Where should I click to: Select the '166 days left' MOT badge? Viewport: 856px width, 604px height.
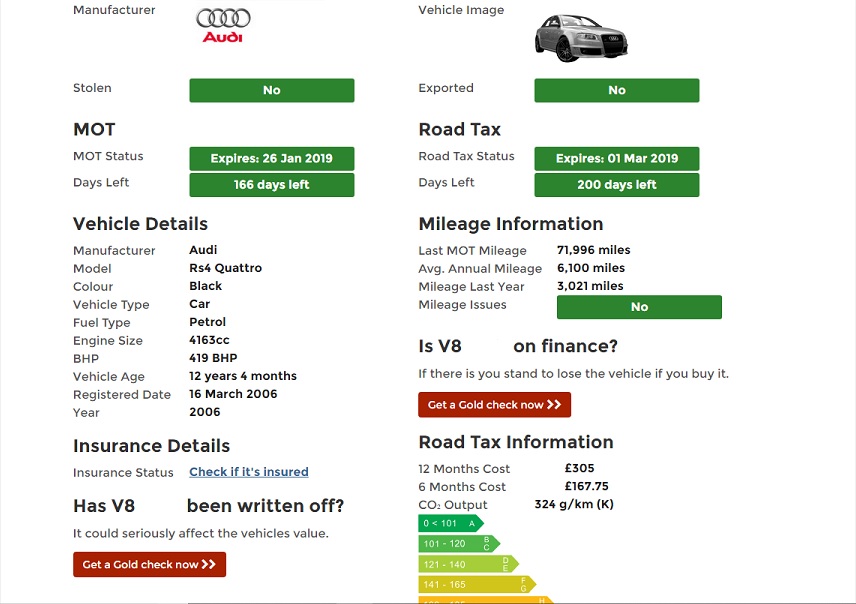[272, 185]
